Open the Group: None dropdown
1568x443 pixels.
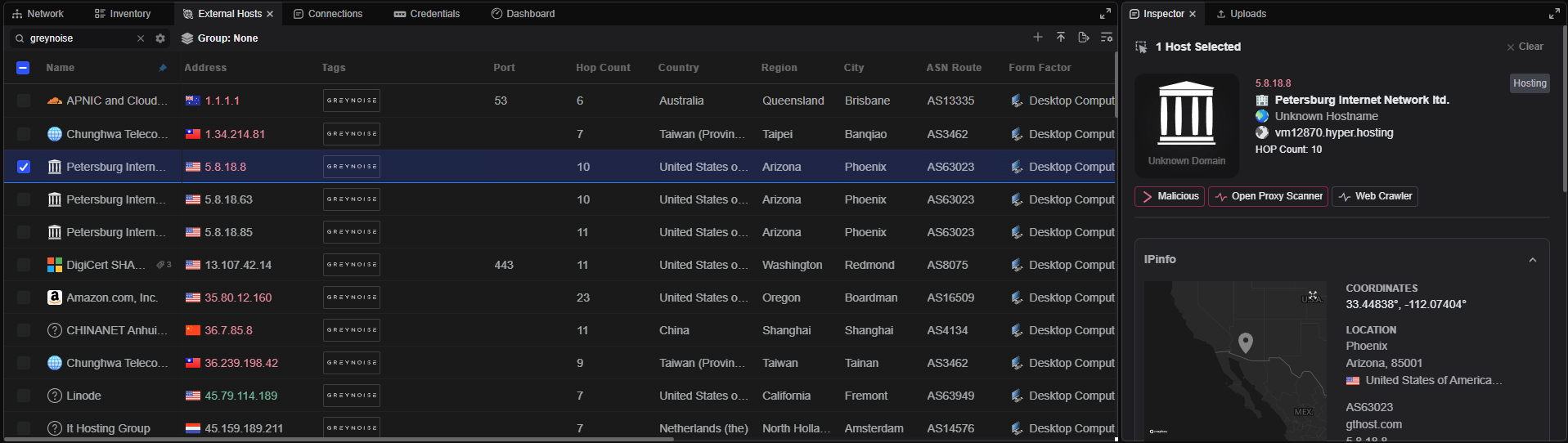click(x=219, y=38)
